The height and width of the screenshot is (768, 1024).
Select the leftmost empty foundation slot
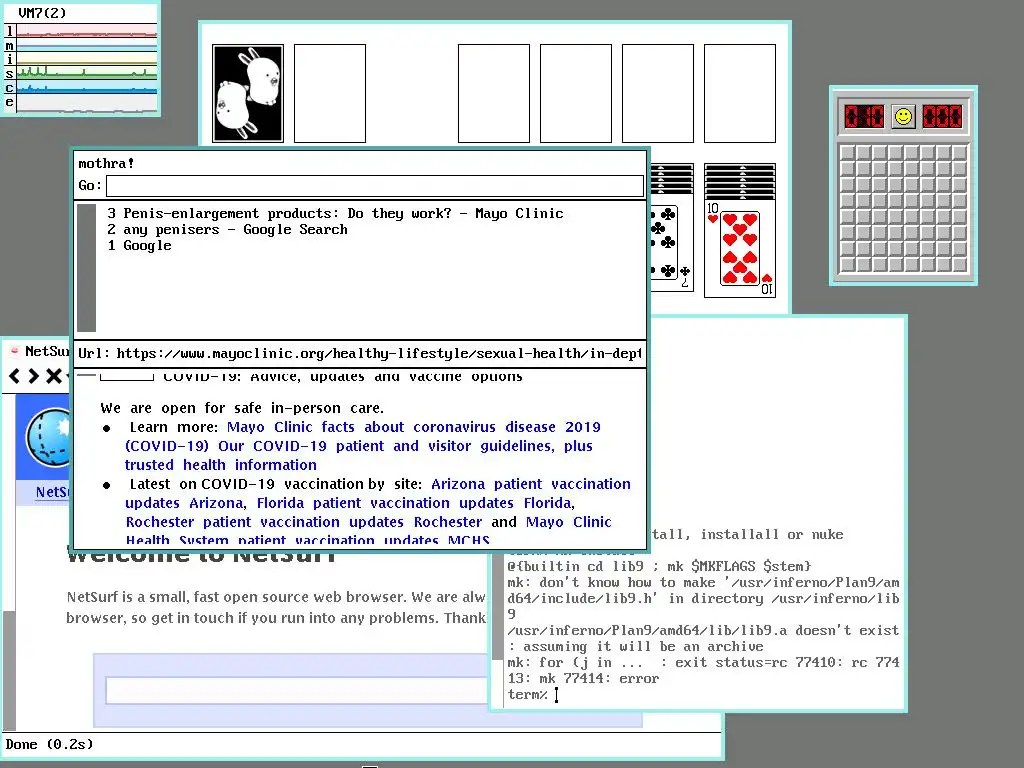pos(494,93)
